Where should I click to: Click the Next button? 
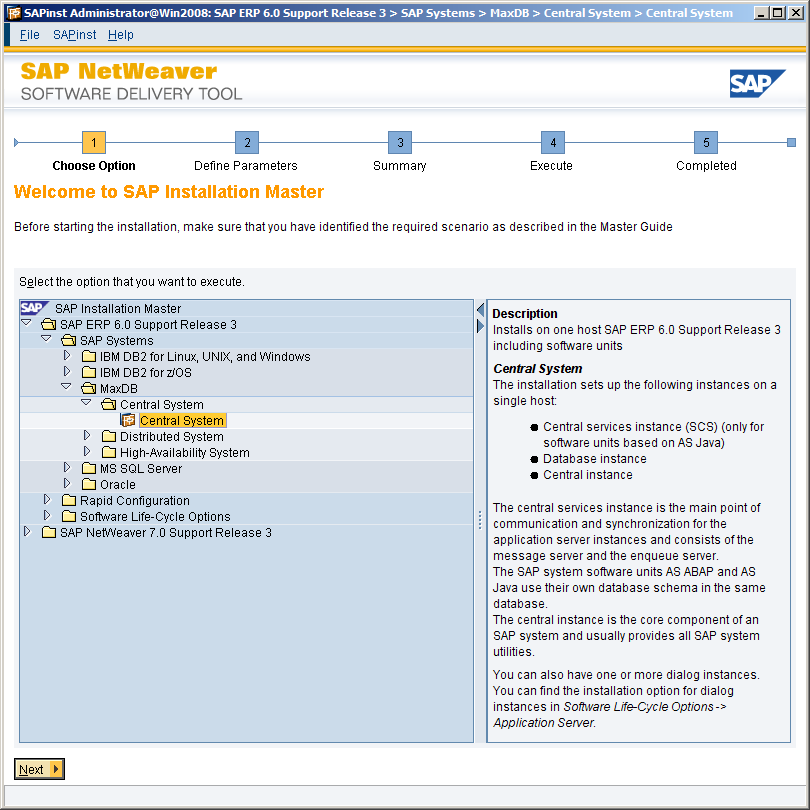[39, 769]
